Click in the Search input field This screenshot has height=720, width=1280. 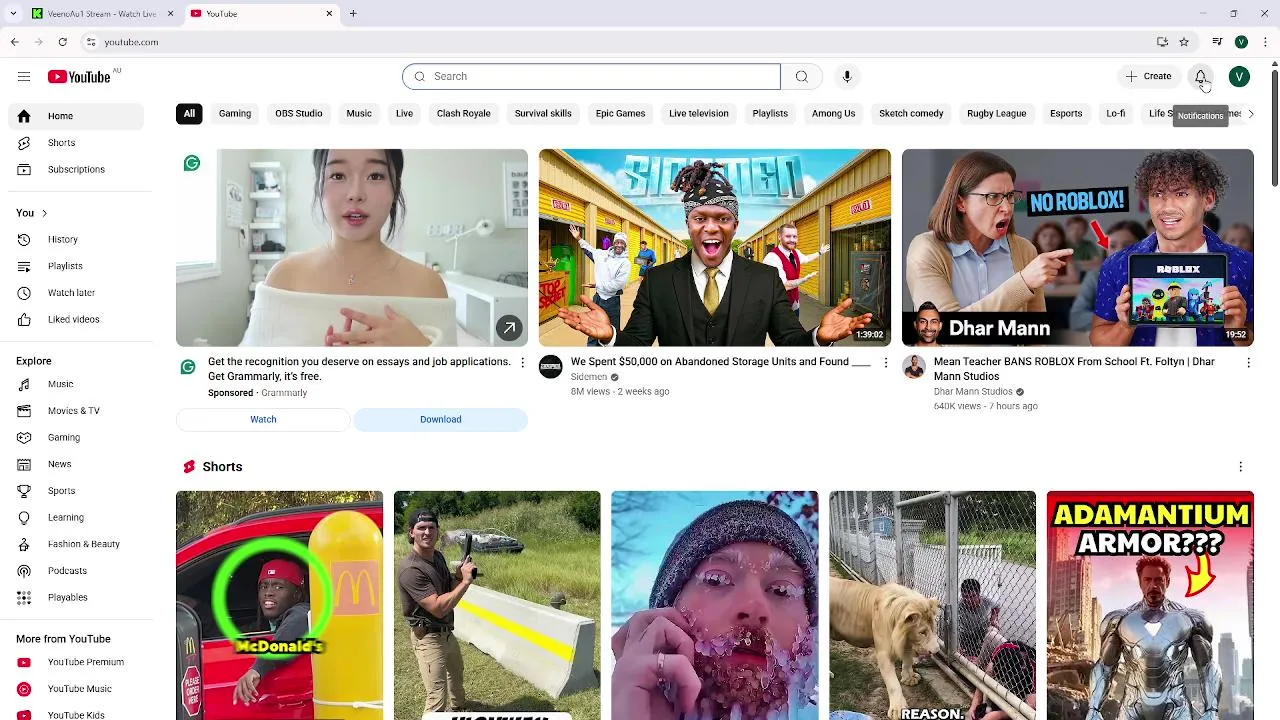[592, 76]
